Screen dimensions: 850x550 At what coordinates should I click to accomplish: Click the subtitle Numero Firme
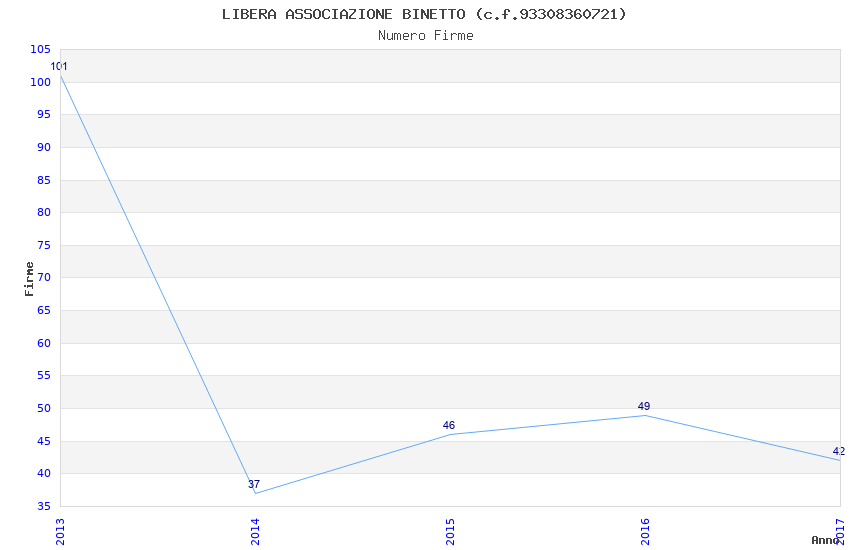pos(426,36)
